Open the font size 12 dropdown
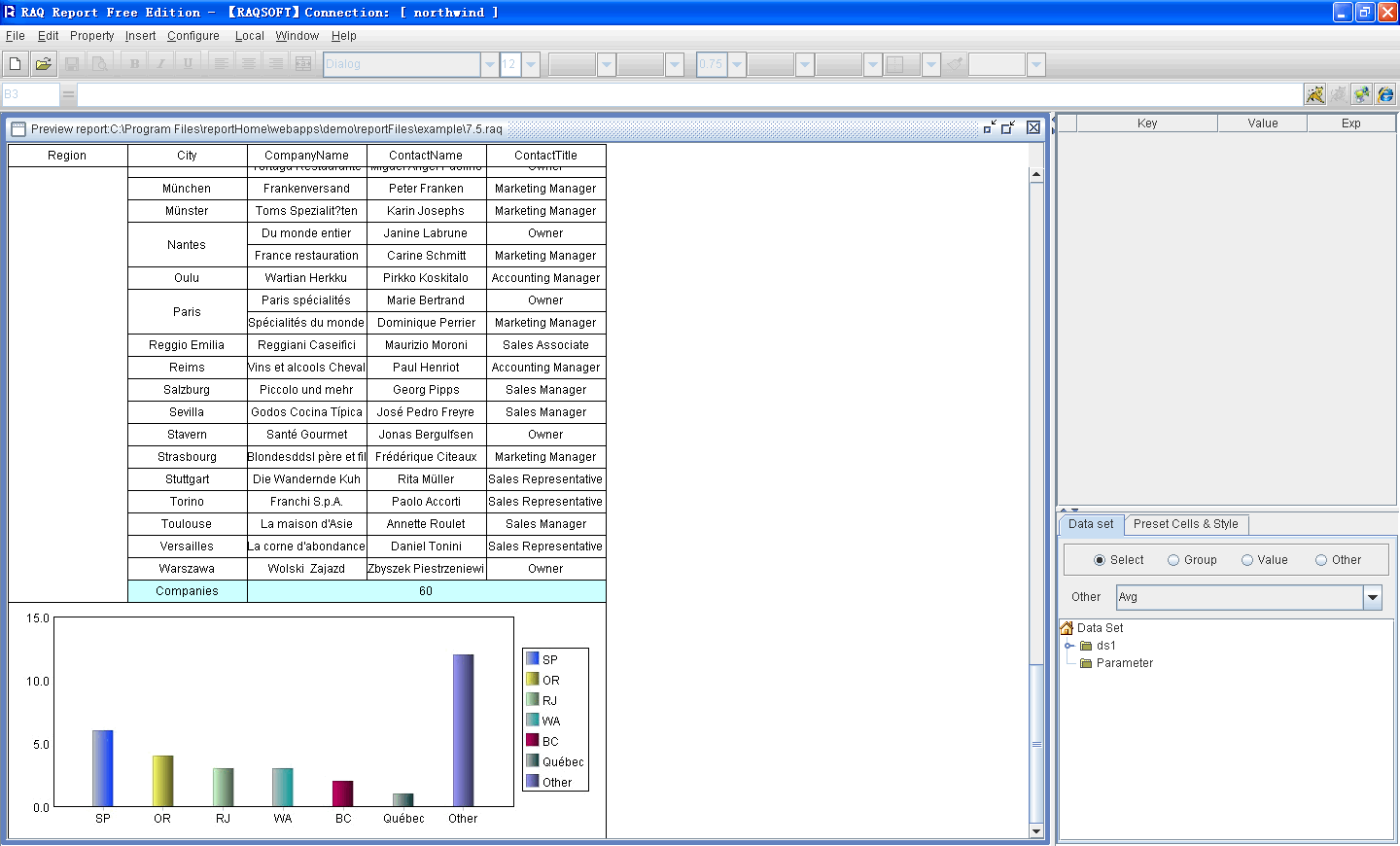The image size is (1400, 846). coord(531,64)
